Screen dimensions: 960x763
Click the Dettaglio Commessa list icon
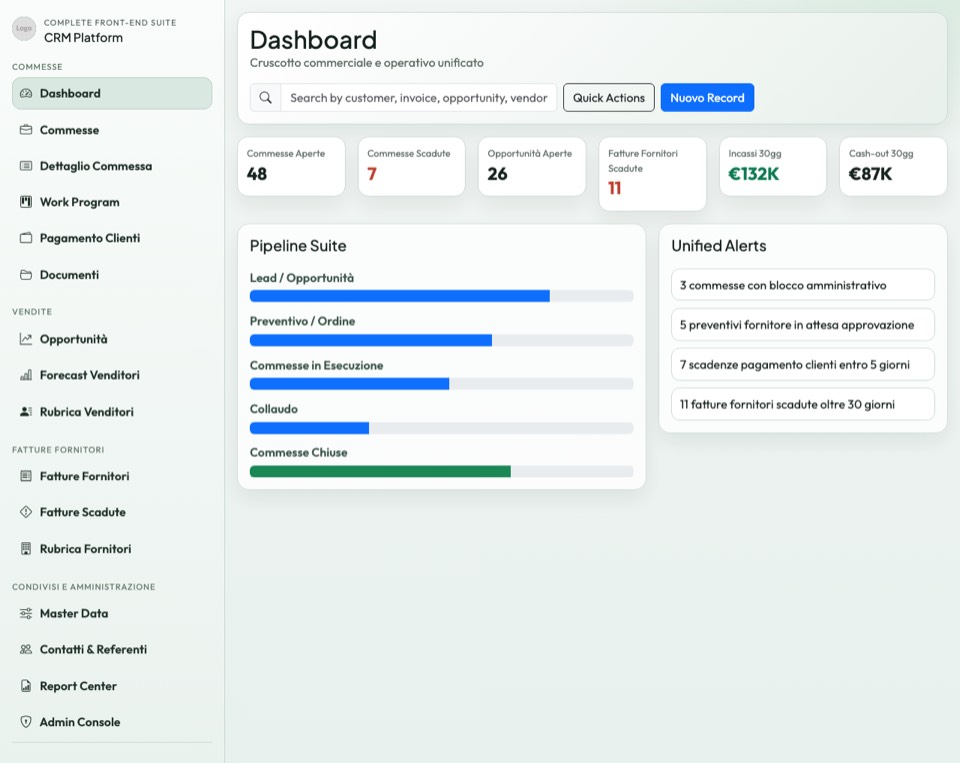(x=26, y=166)
